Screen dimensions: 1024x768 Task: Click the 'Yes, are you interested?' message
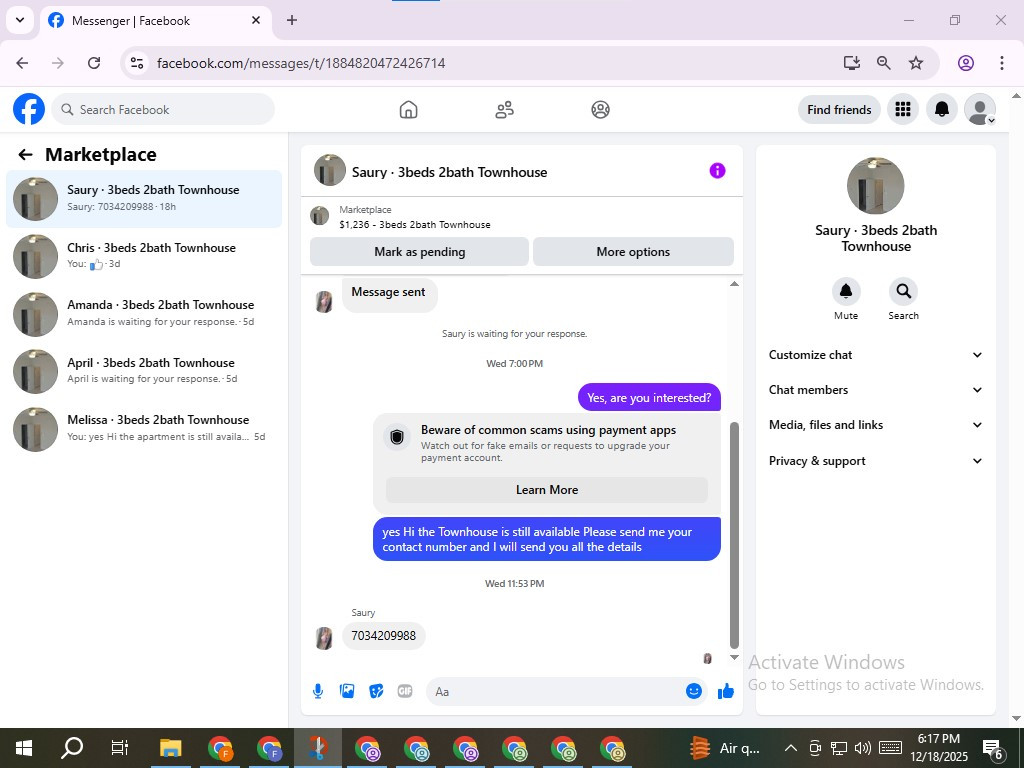[x=648, y=398]
